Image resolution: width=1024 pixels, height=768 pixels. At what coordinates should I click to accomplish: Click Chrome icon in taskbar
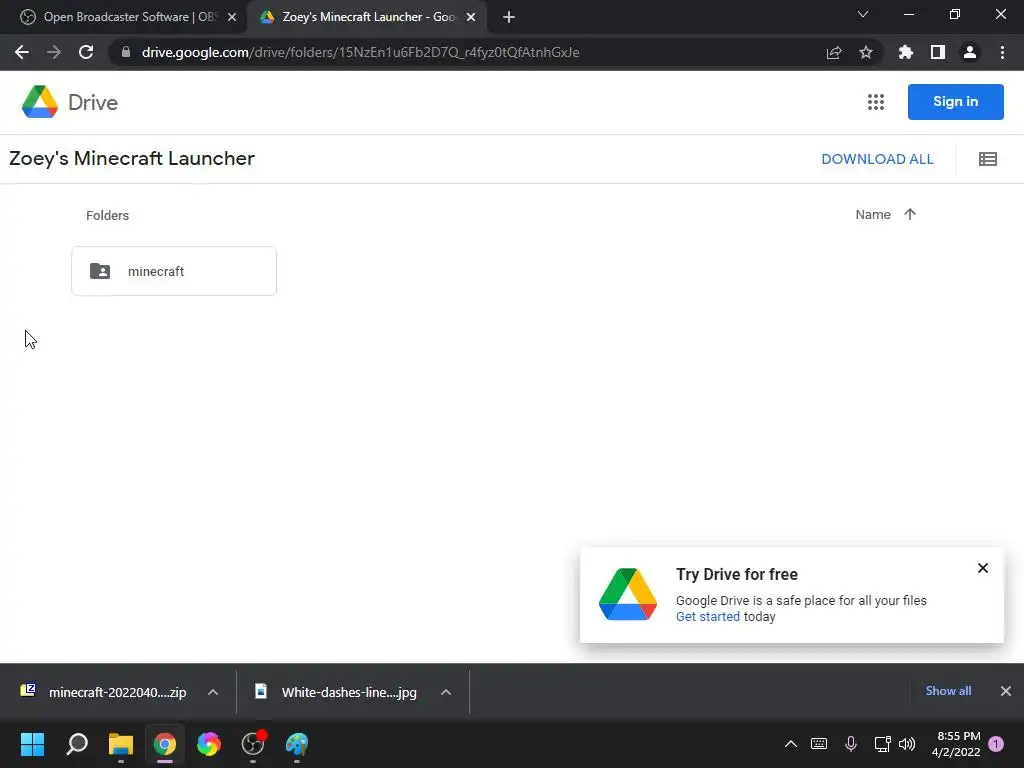[165, 744]
